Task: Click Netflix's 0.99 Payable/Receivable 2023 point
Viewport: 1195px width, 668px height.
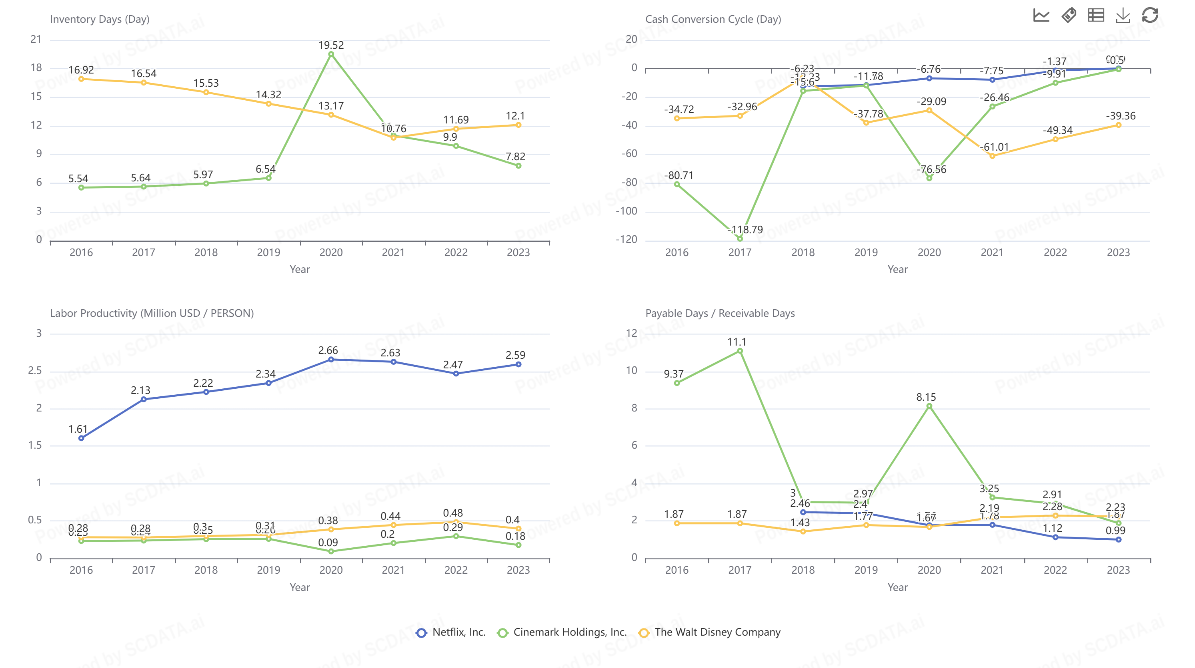Action: pyautogui.click(x=1118, y=539)
